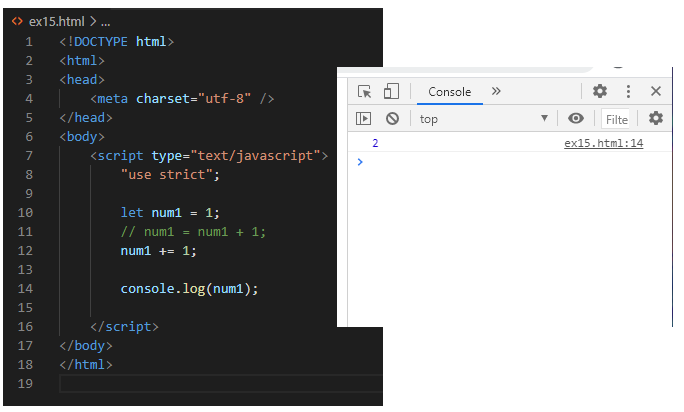Click the "use strict" code line
This screenshot has height=412, width=684.
[170, 175]
